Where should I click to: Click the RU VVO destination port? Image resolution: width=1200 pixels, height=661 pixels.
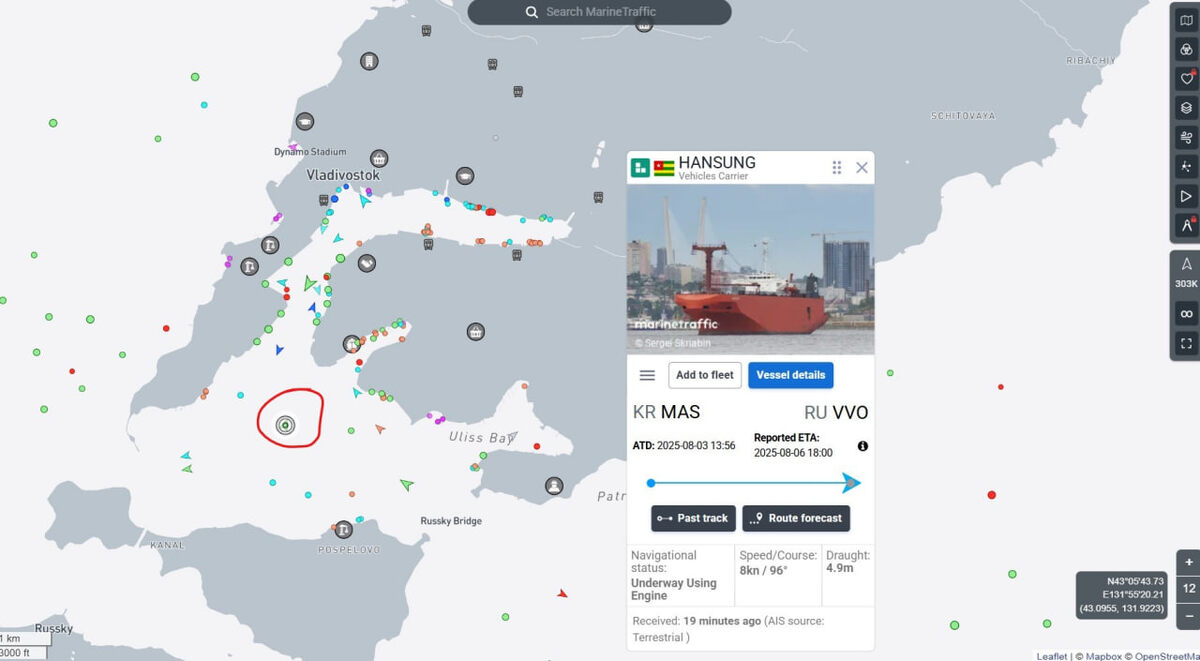tap(836, 412)
